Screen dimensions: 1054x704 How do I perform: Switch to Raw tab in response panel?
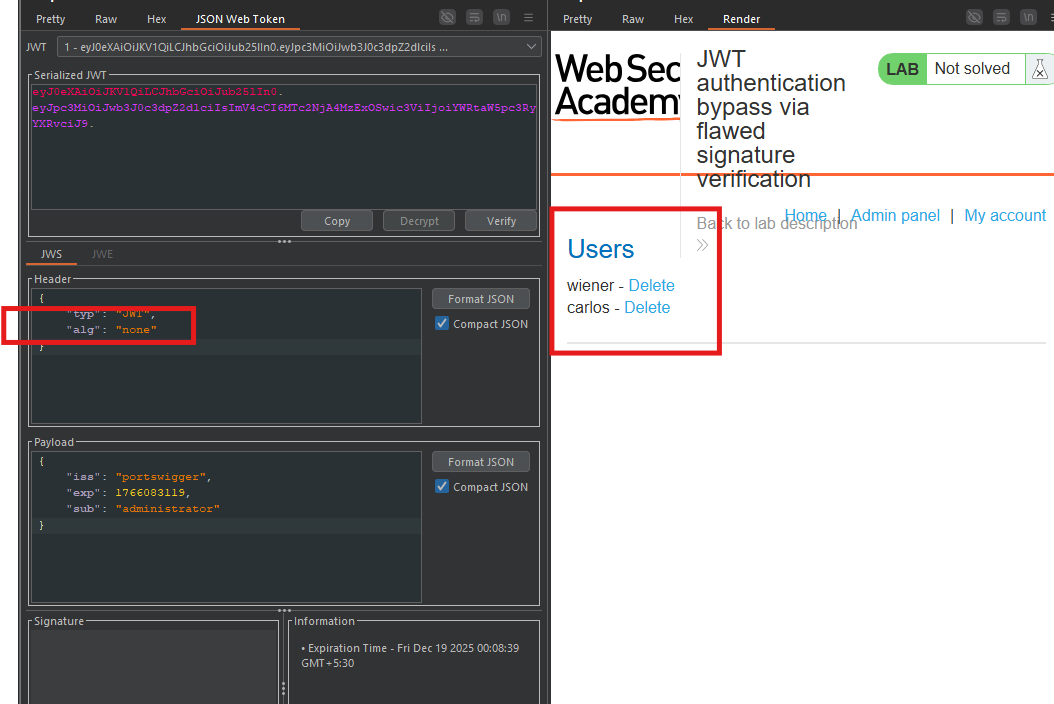click(x=633, y=19)
